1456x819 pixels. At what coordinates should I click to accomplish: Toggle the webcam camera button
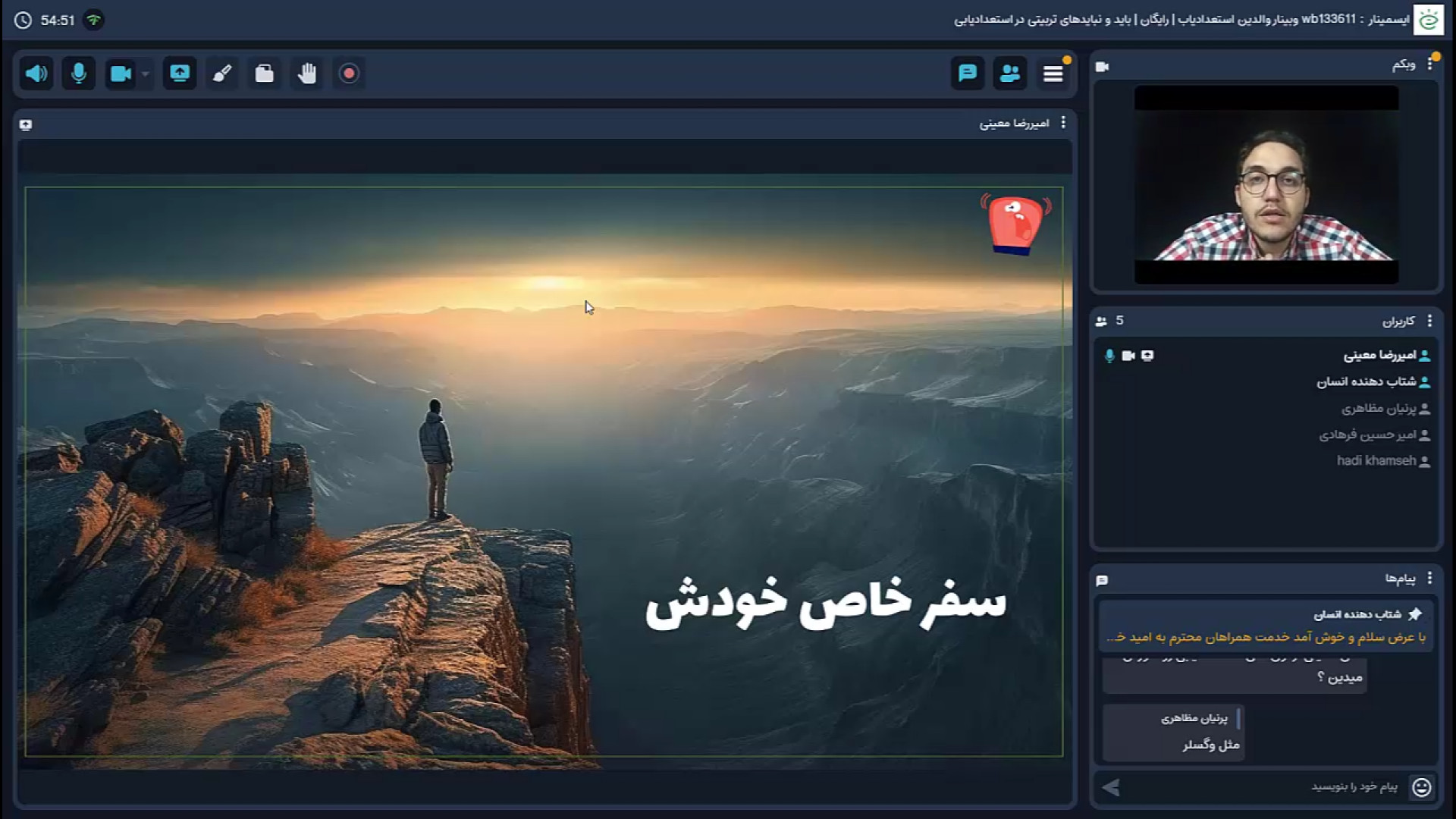[x=121, y=74]
